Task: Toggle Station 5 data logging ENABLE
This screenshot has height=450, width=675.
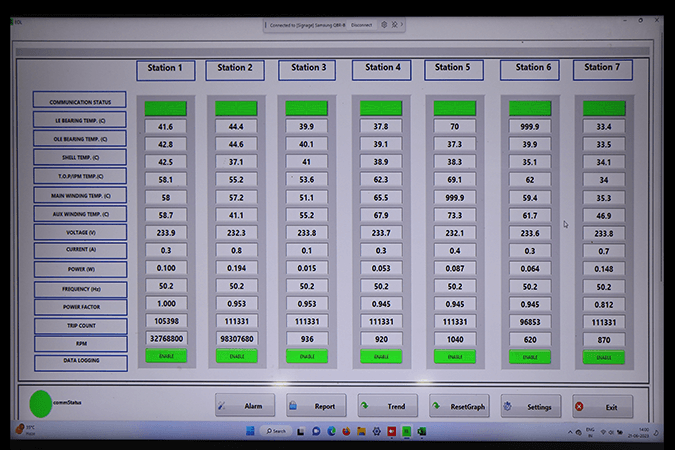Action: coord(455,357)
